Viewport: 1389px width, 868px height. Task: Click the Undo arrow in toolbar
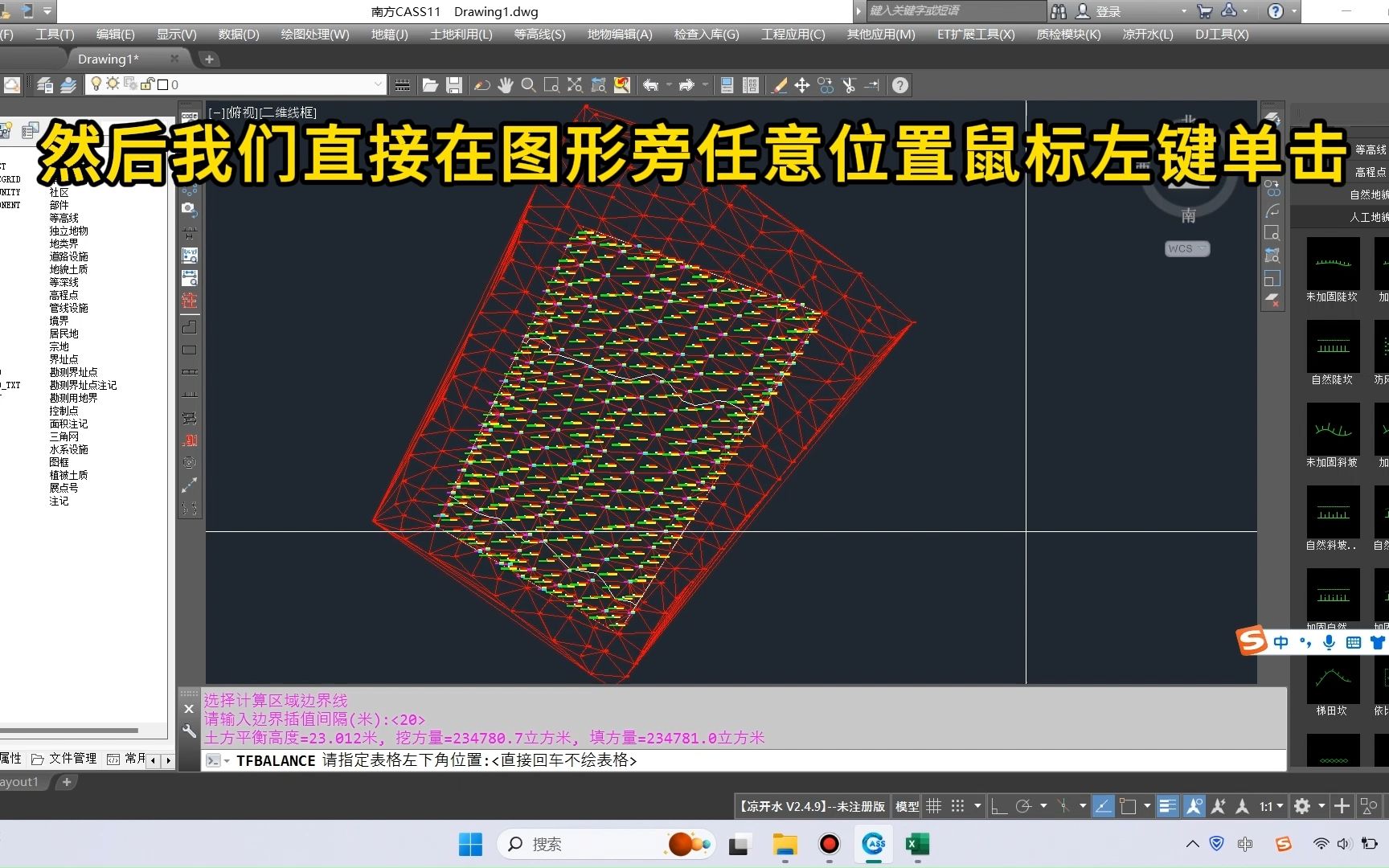[650, 85]
